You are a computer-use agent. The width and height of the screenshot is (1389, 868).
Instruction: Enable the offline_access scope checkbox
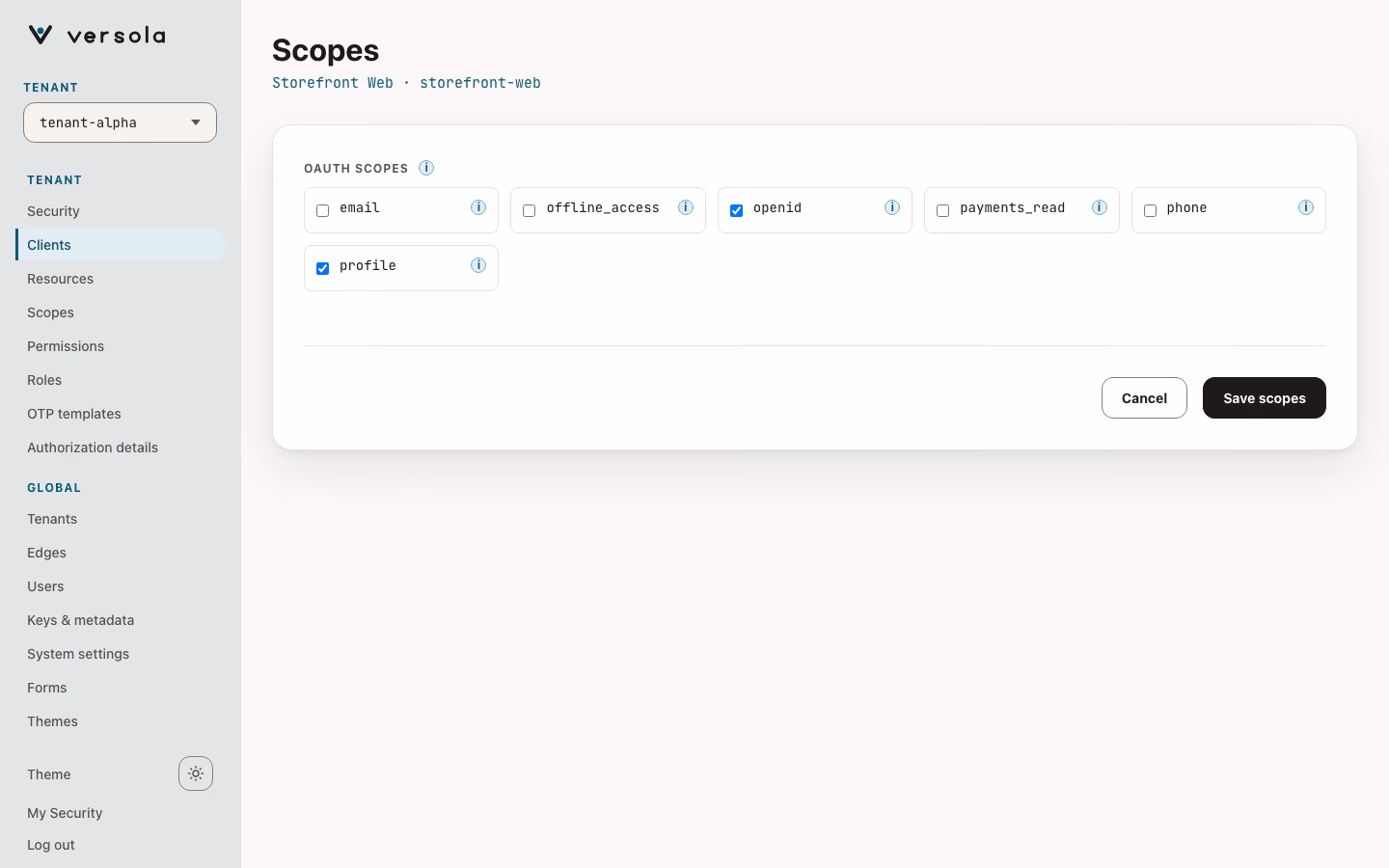point(530,210)
